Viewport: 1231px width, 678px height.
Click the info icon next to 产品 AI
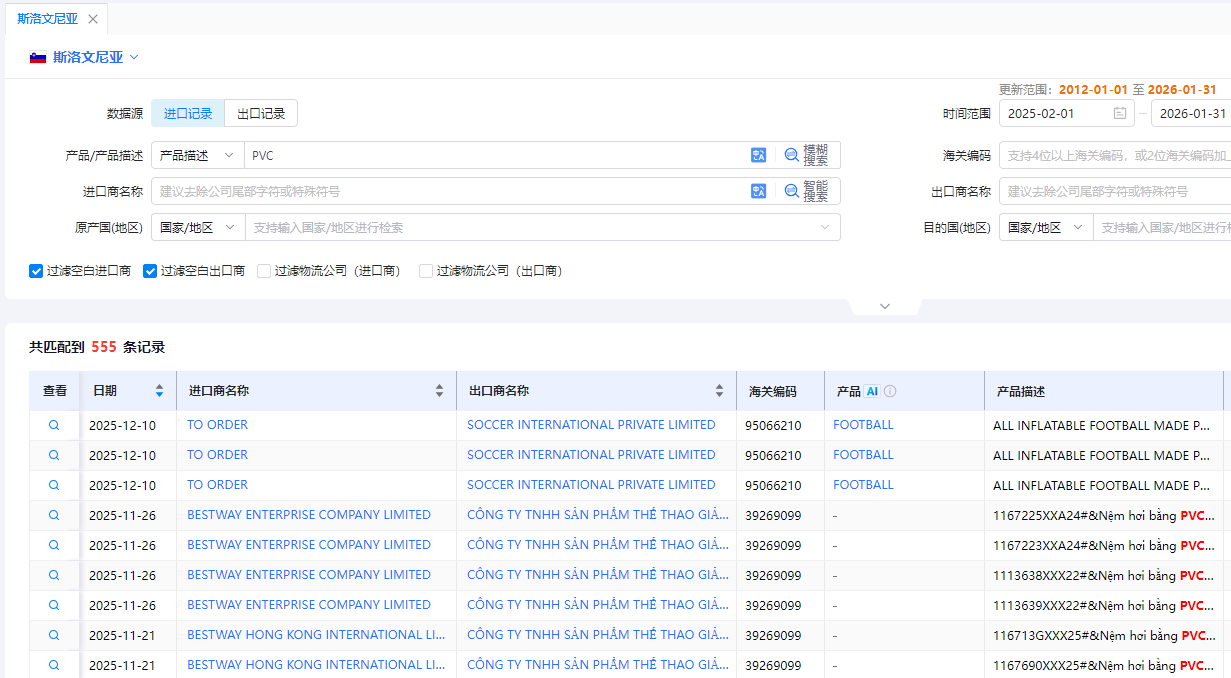pyautogui.click(x=890, y=391)
